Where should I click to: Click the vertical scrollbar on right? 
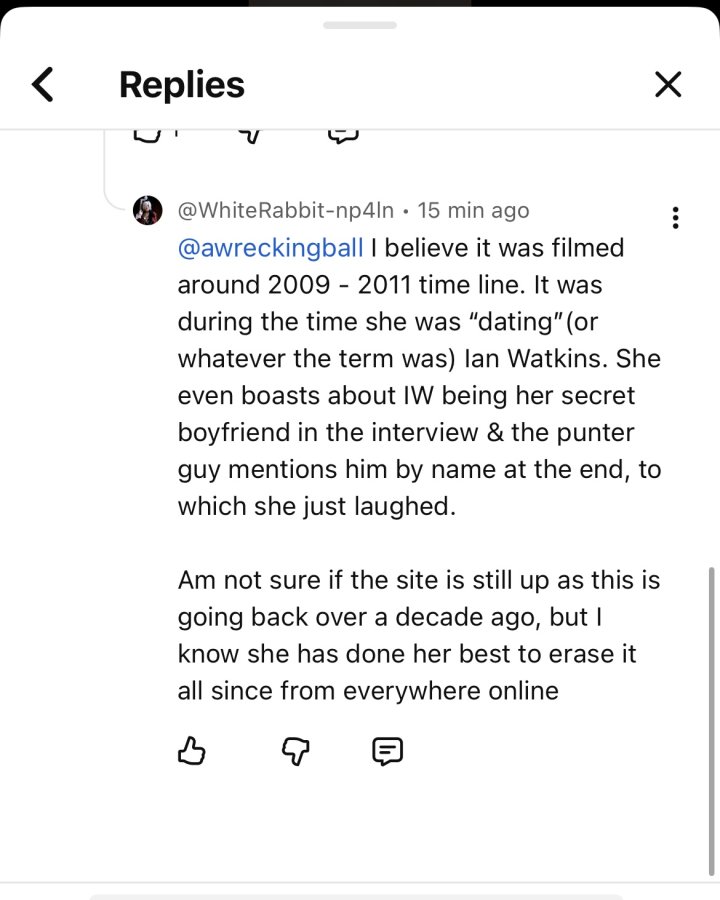click(712, 721)
